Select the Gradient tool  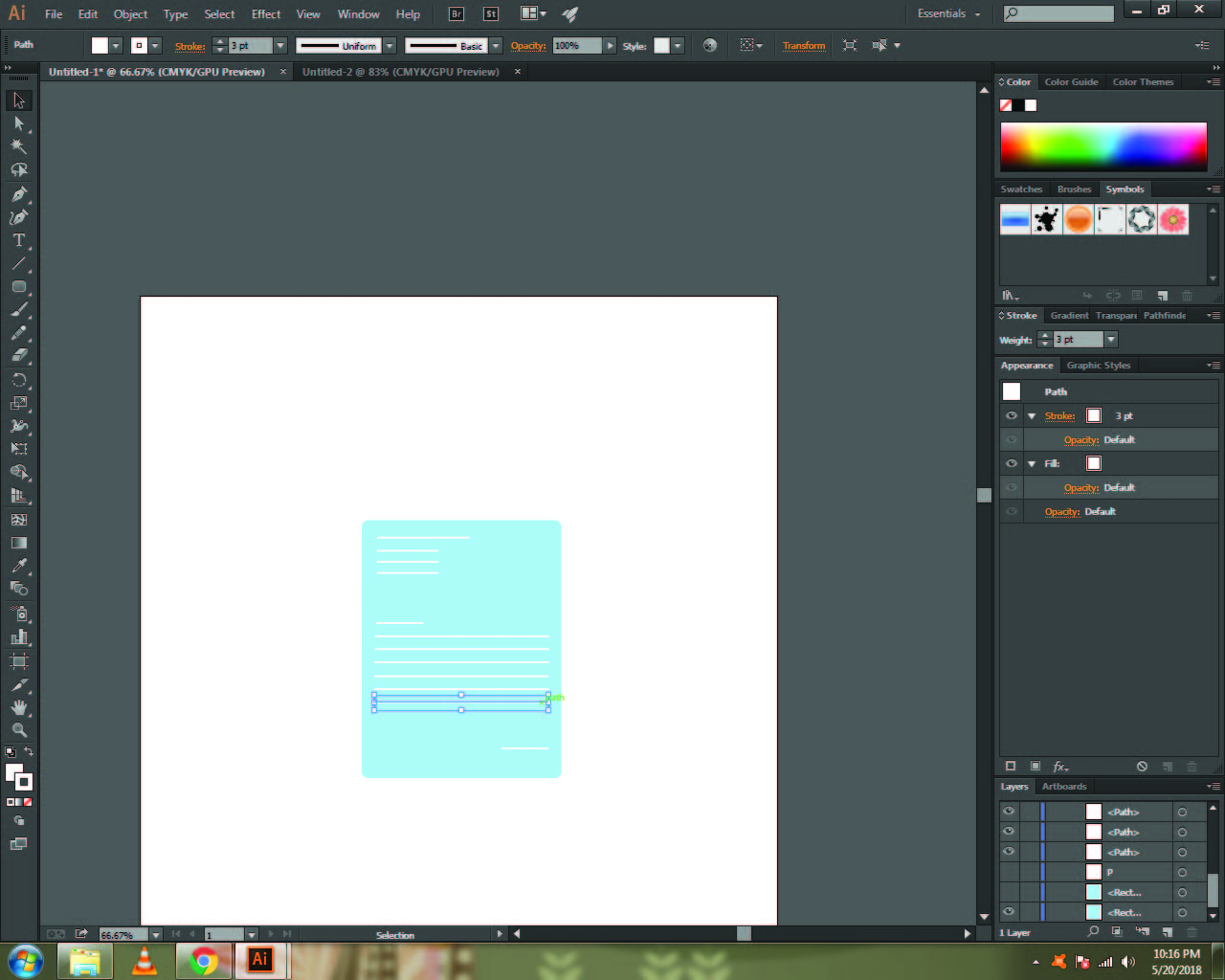pos(18,543)
